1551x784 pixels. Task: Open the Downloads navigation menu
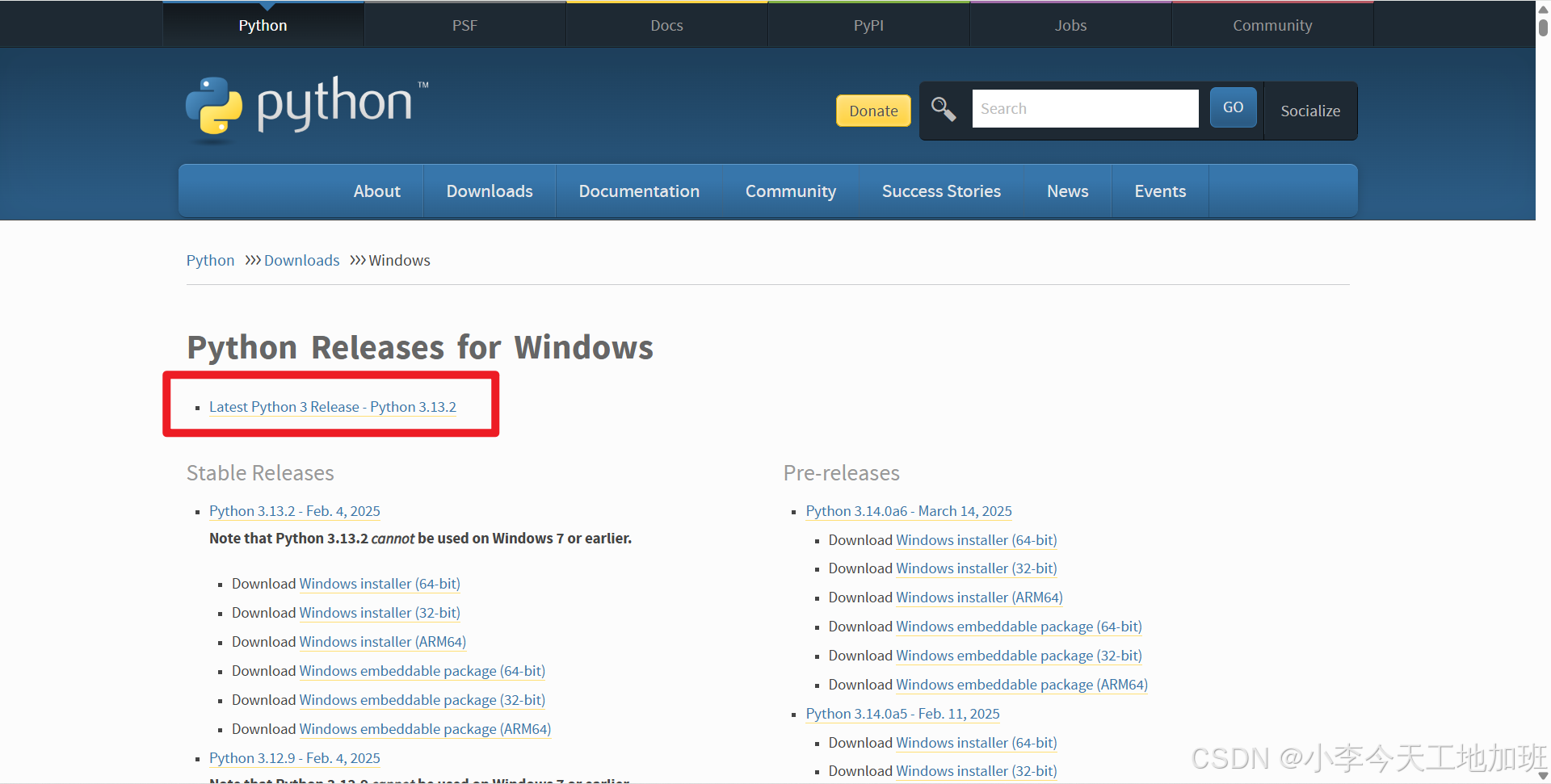(490, 191)
